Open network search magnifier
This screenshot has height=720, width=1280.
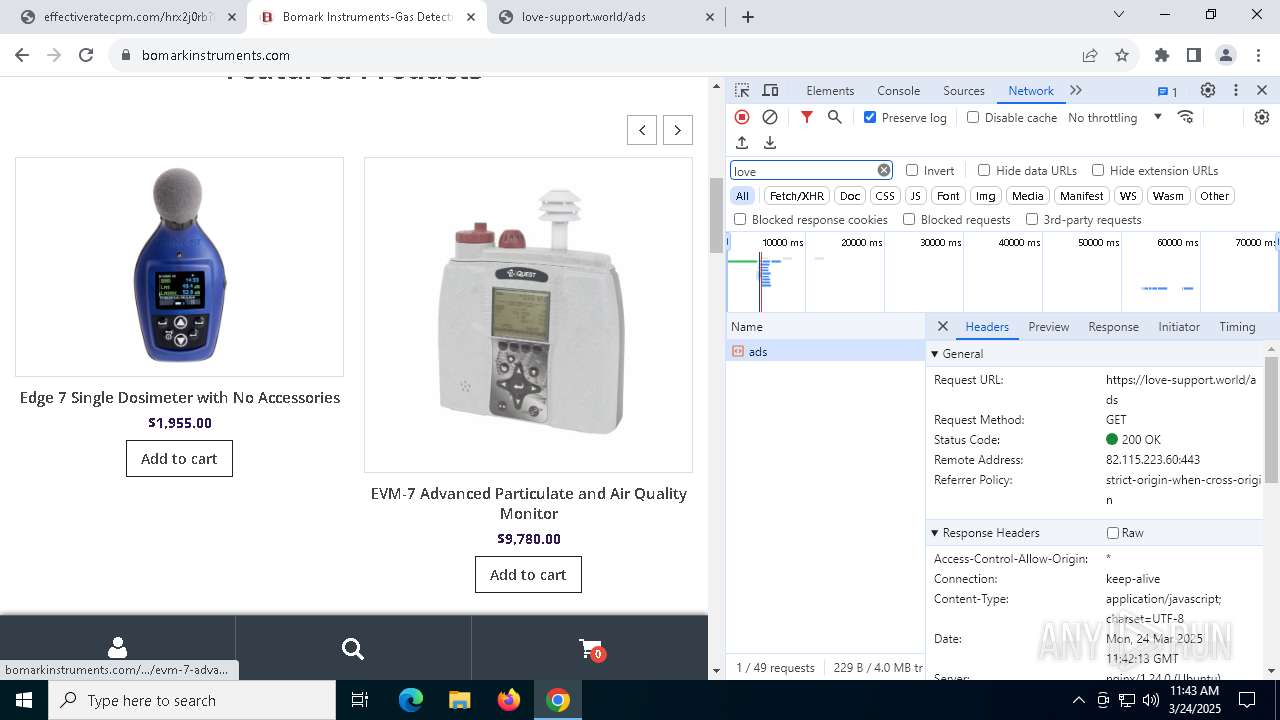pos(835,117)
